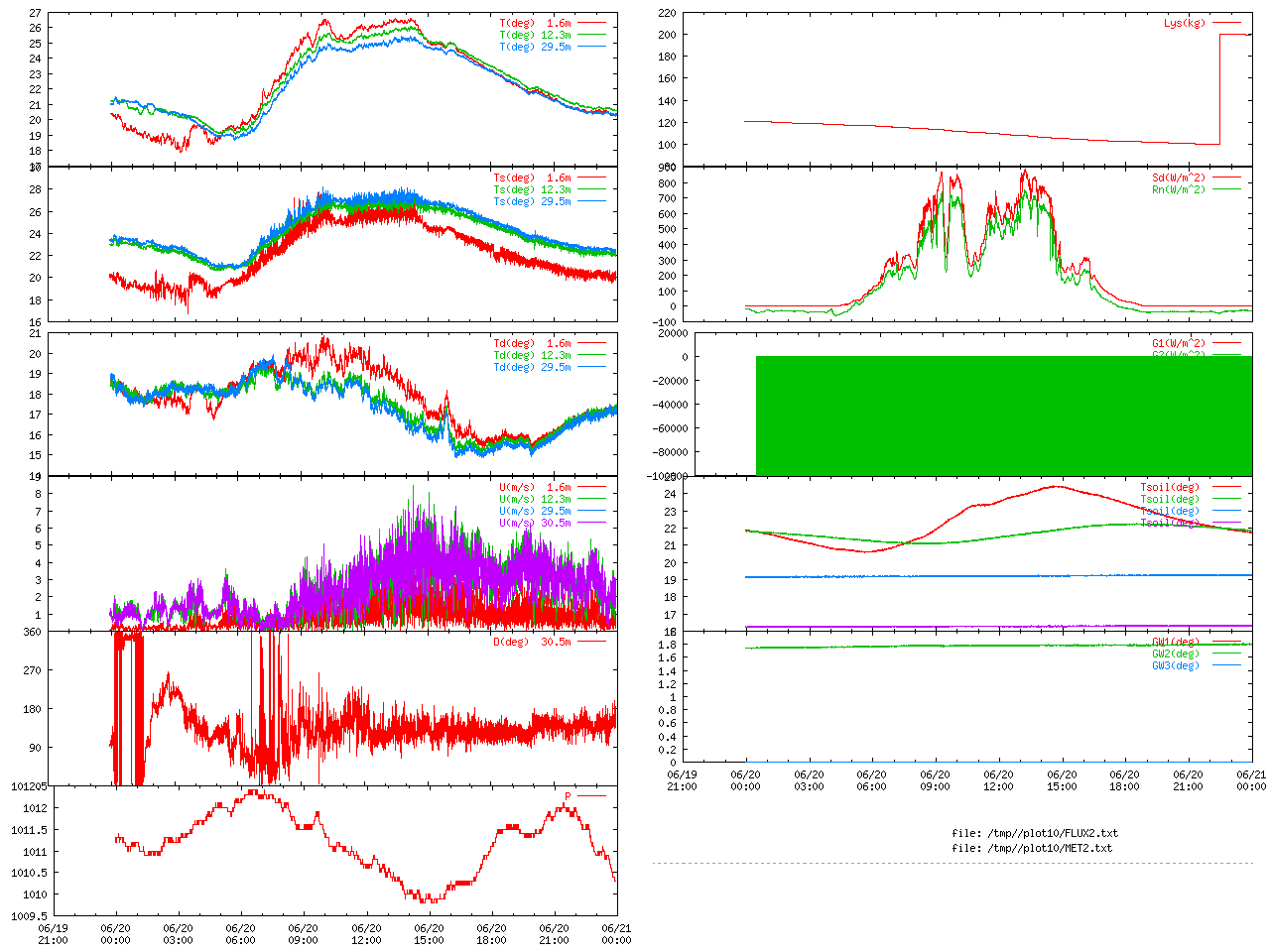Click the 'GW2(deg)' legend label
1270x952 pixels.
click(x=1176, y=654)
